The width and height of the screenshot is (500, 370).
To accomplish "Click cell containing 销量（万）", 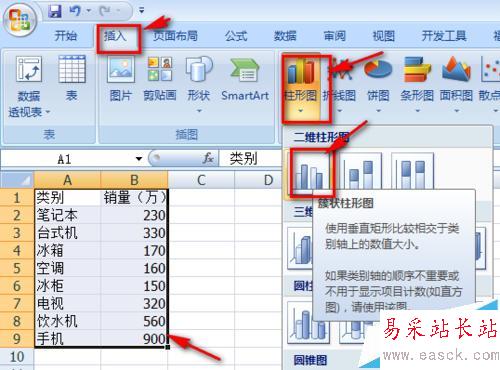I will pos(134,198).
